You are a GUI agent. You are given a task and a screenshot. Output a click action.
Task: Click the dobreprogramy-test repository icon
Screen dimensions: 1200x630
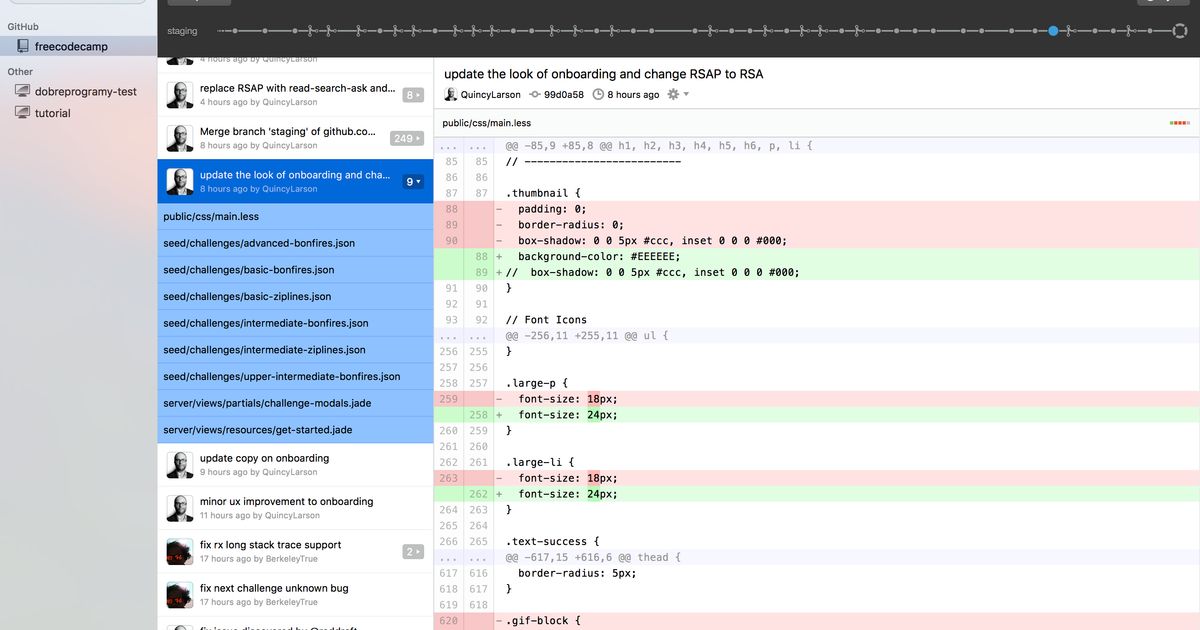22,91
